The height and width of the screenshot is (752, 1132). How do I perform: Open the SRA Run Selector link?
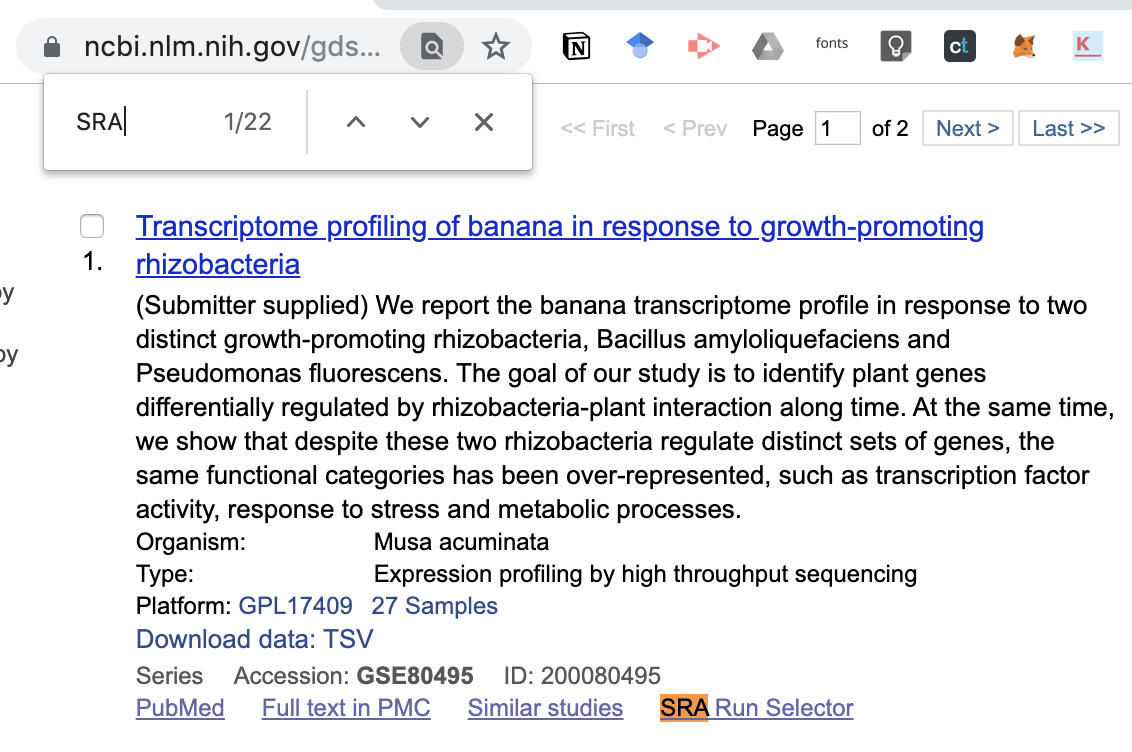point(757,708)
